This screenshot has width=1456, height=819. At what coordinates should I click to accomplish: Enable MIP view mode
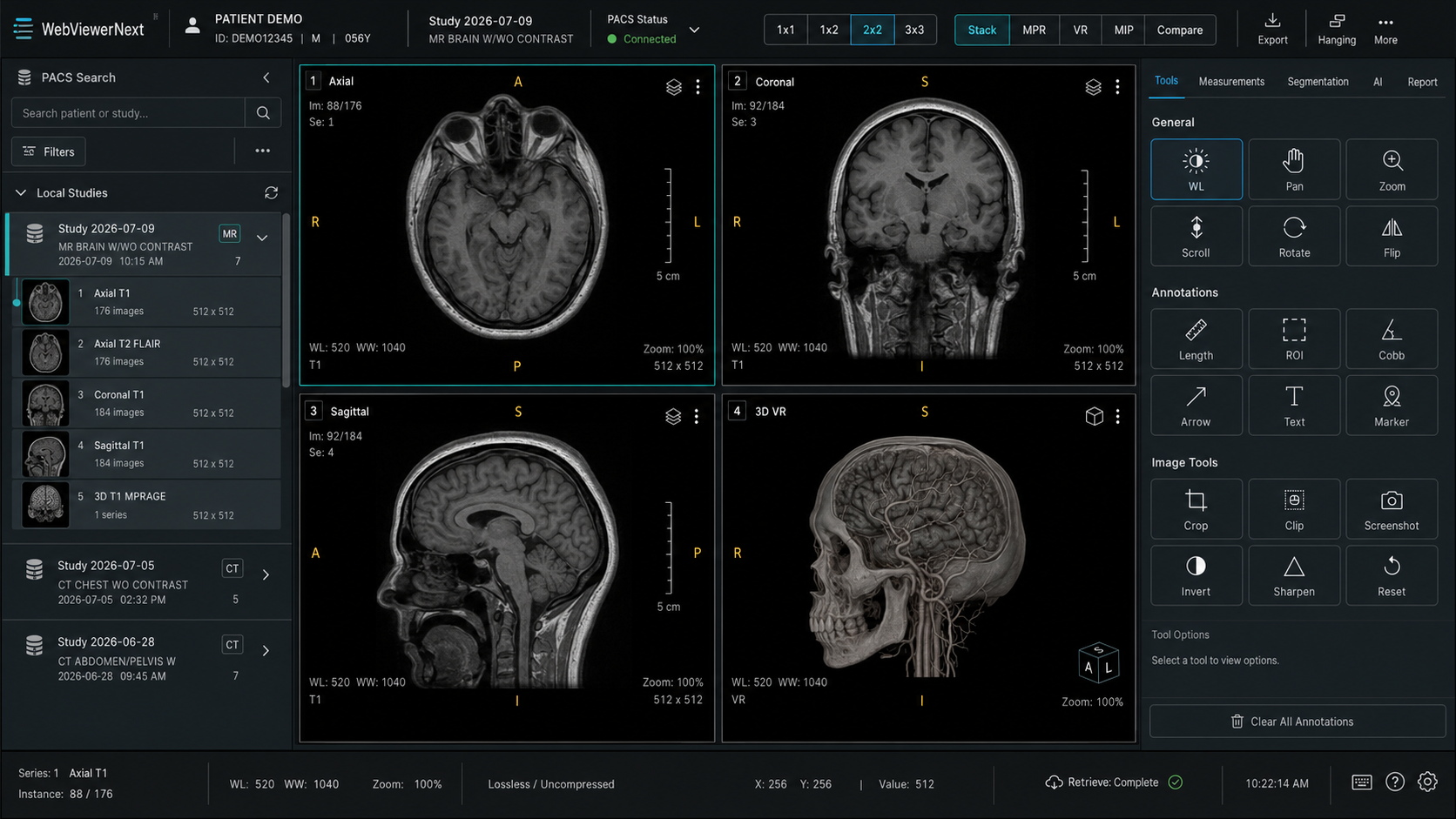click(x=1123, y=30)
